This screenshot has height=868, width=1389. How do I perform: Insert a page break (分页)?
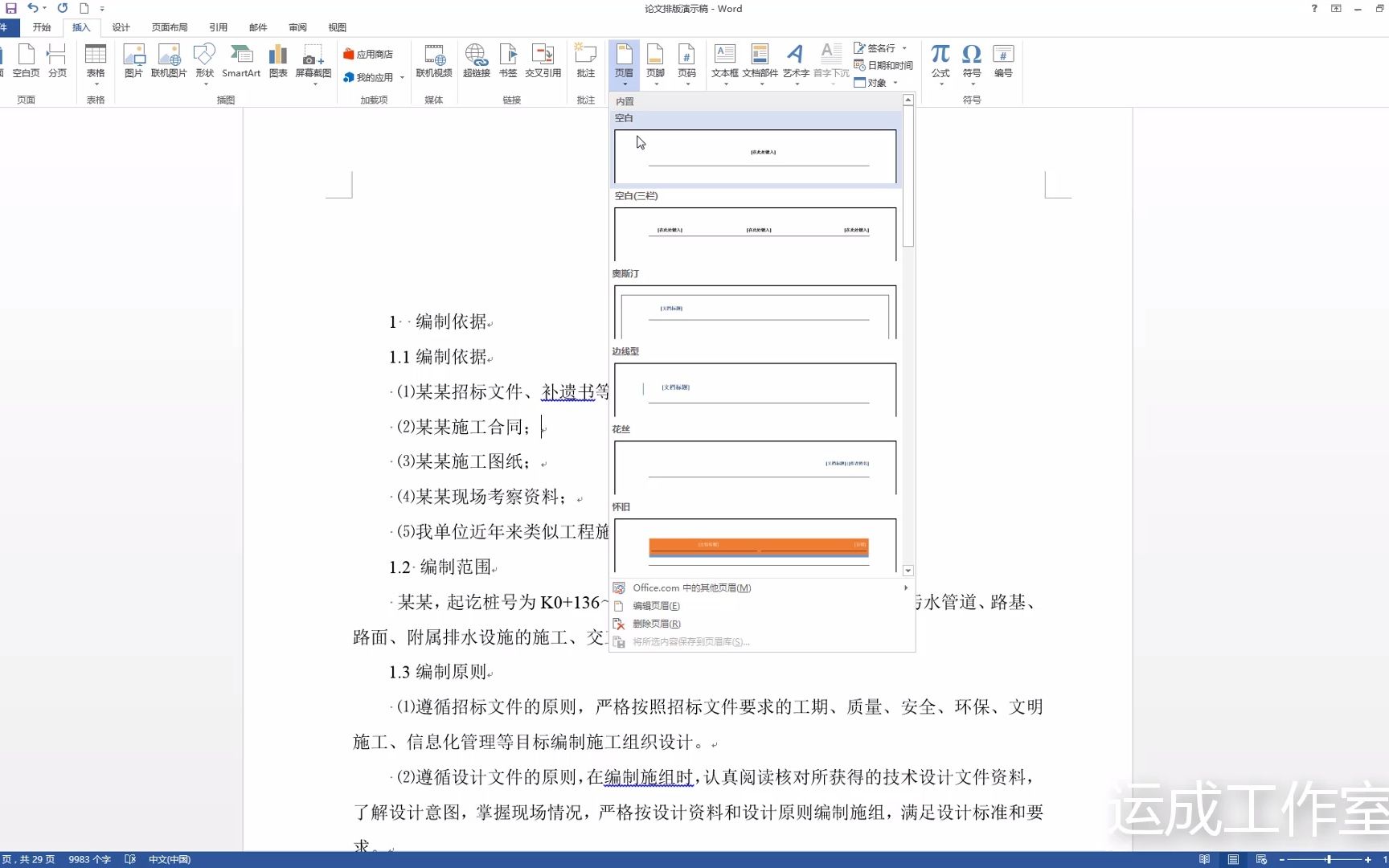tap(57, 62)
